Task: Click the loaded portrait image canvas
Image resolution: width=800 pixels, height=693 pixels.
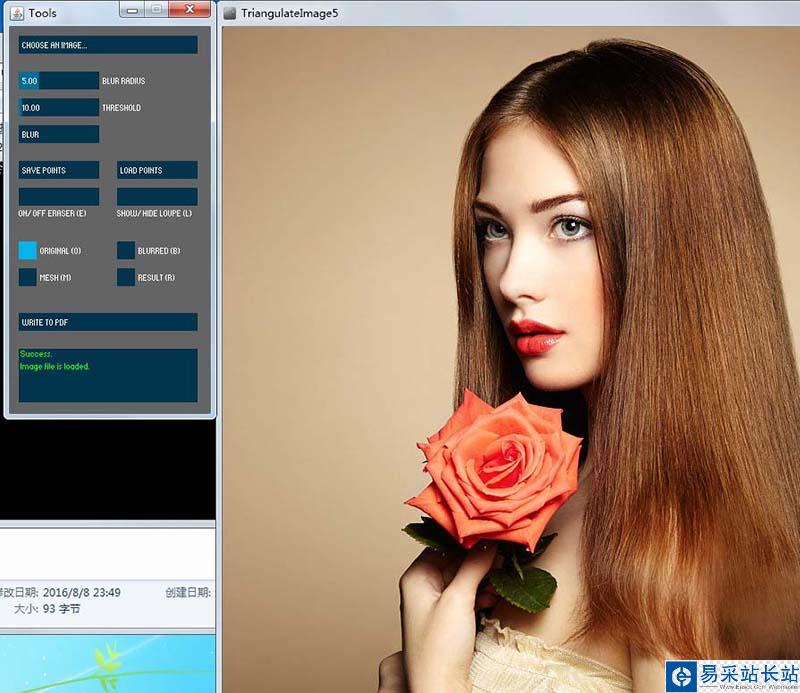Action: pyautogui.click(x=511, y=359)
